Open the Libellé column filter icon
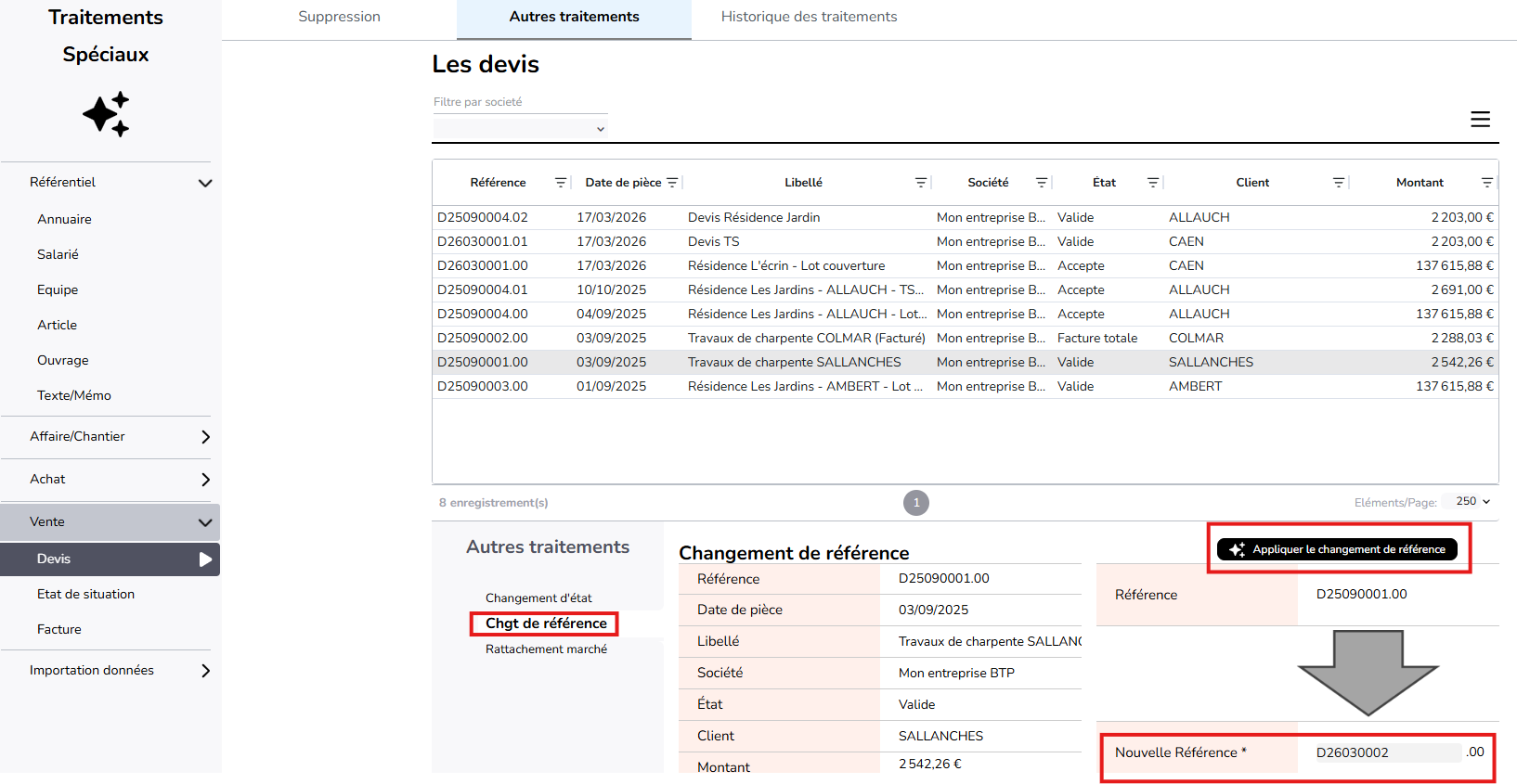The image size is (1517, 784). 921,183
